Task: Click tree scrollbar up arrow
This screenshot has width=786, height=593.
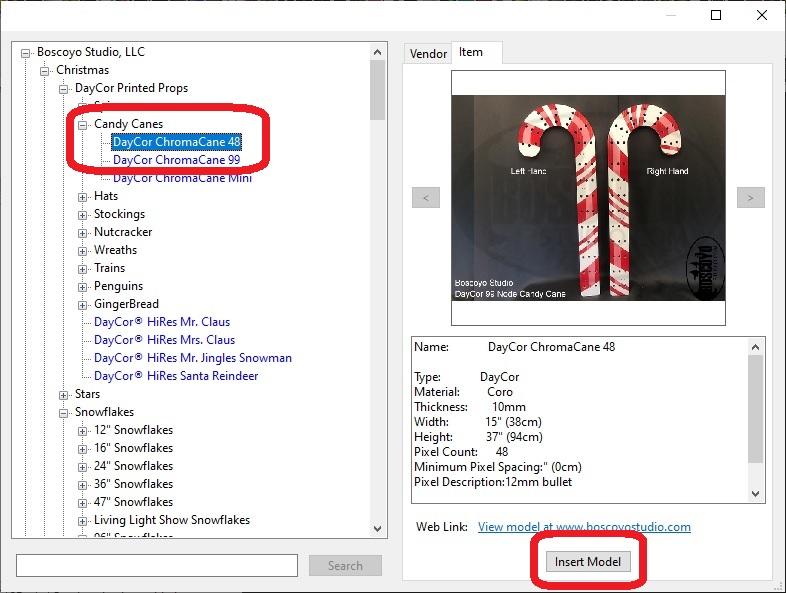Action: click(377, 52)
